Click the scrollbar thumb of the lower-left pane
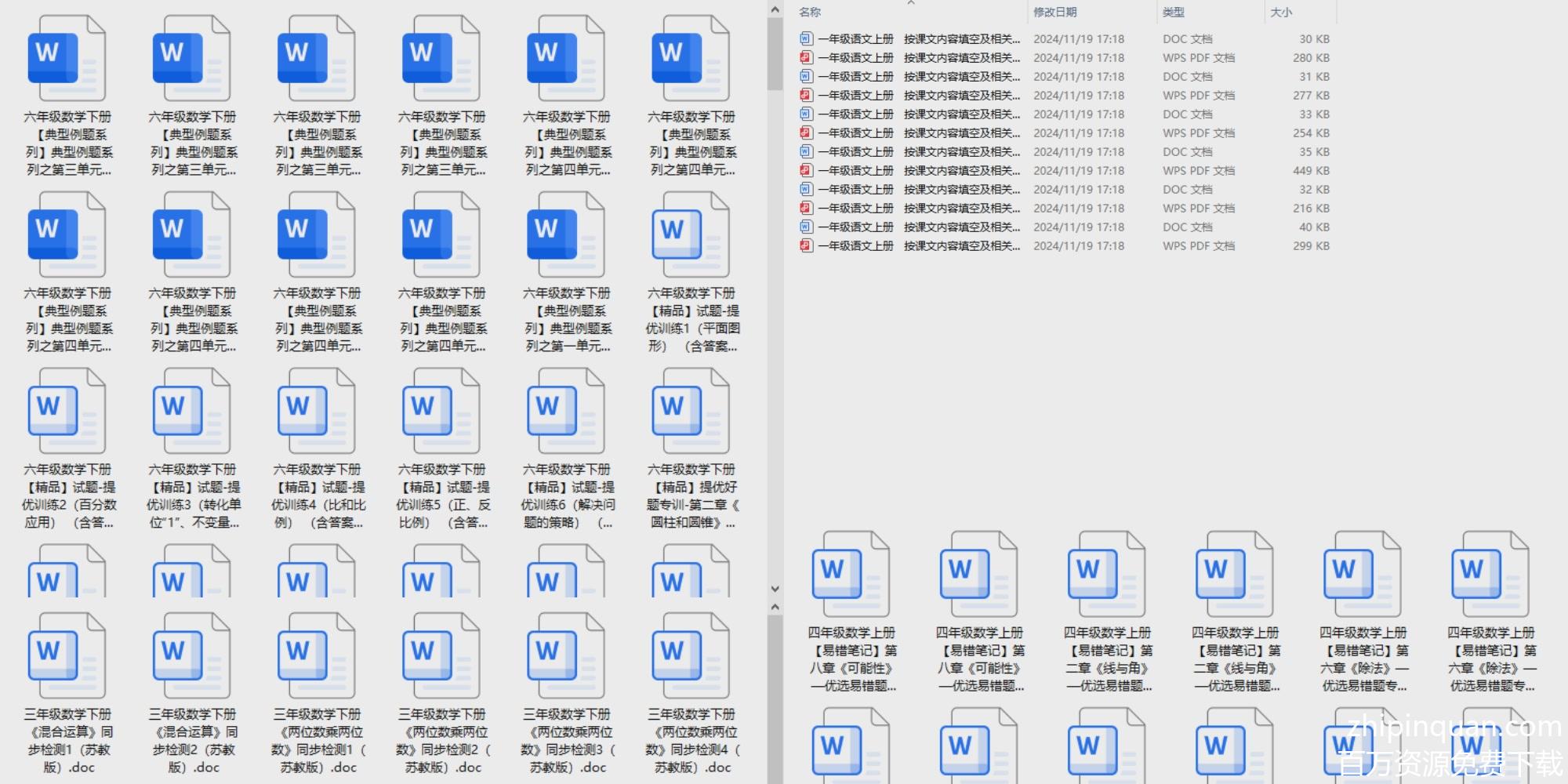The image size is (1568, 784). (x=775, y=698)
